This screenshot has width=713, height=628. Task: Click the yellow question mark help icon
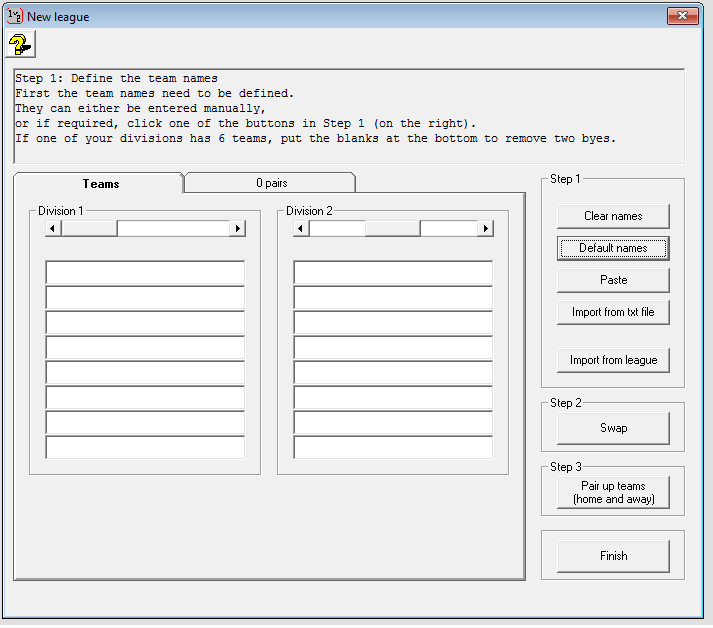[20, 43]
